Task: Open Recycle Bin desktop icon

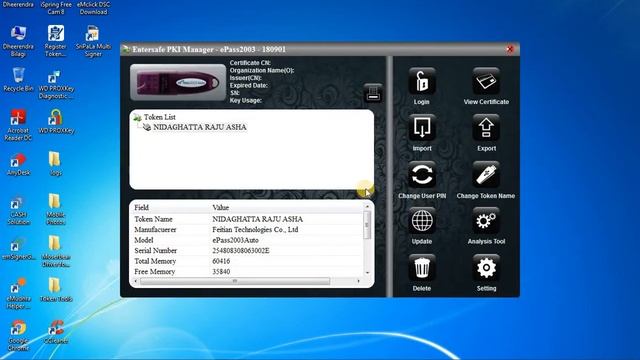Action: [18, 80]
